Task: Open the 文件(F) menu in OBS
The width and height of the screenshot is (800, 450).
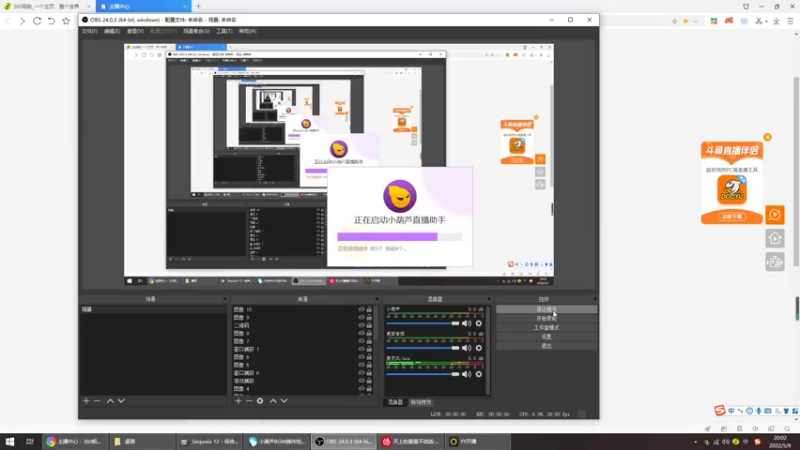Action: 89,31
